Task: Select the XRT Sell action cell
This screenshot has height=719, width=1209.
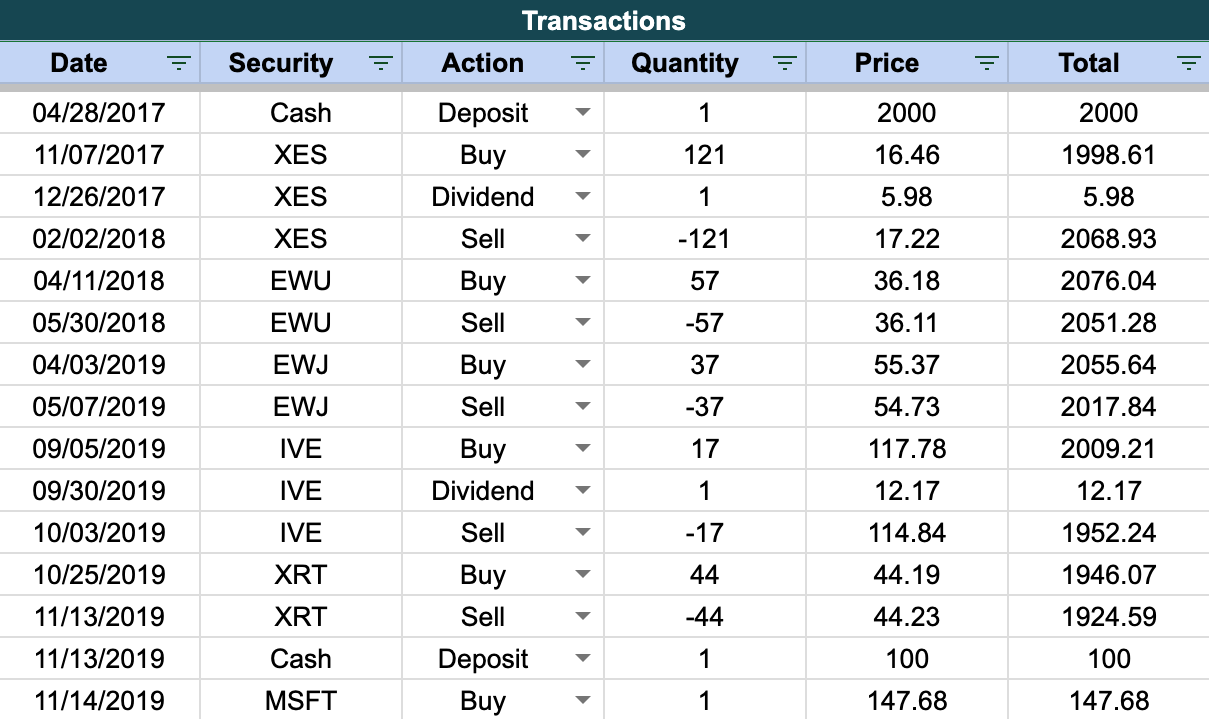Action: coord(503,617)
